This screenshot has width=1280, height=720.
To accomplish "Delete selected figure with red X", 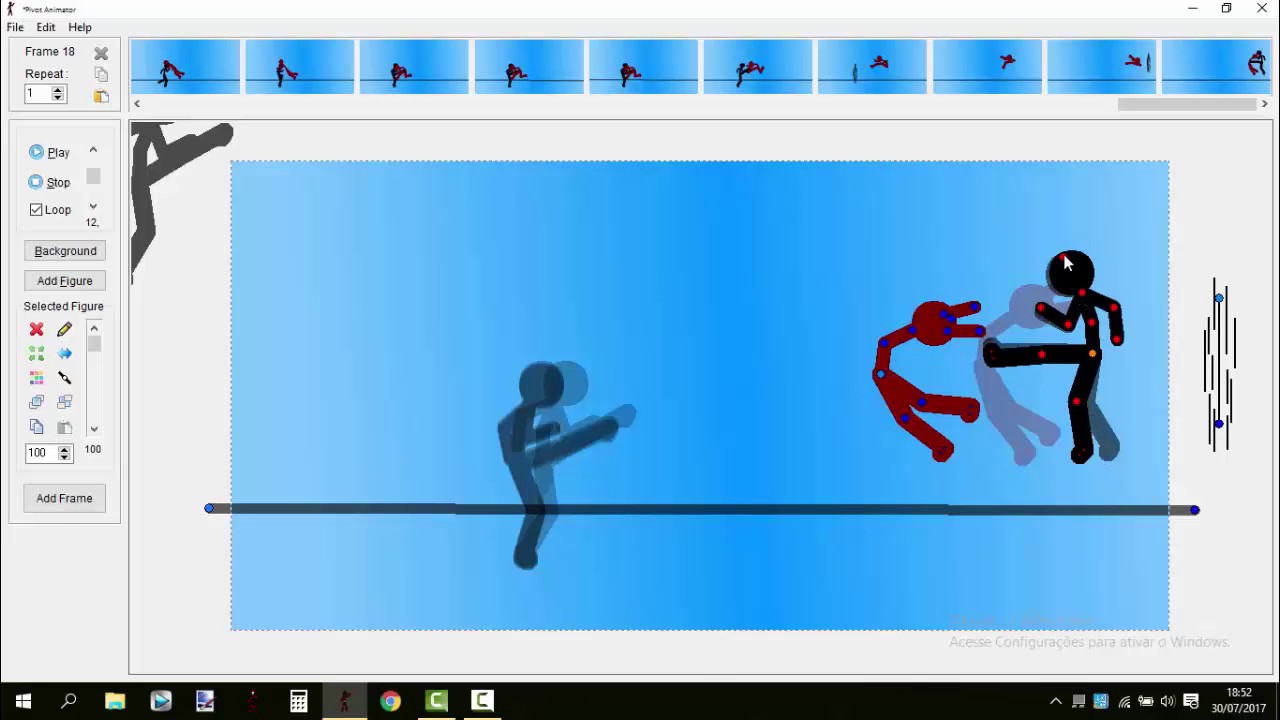I will pos(37,329).
